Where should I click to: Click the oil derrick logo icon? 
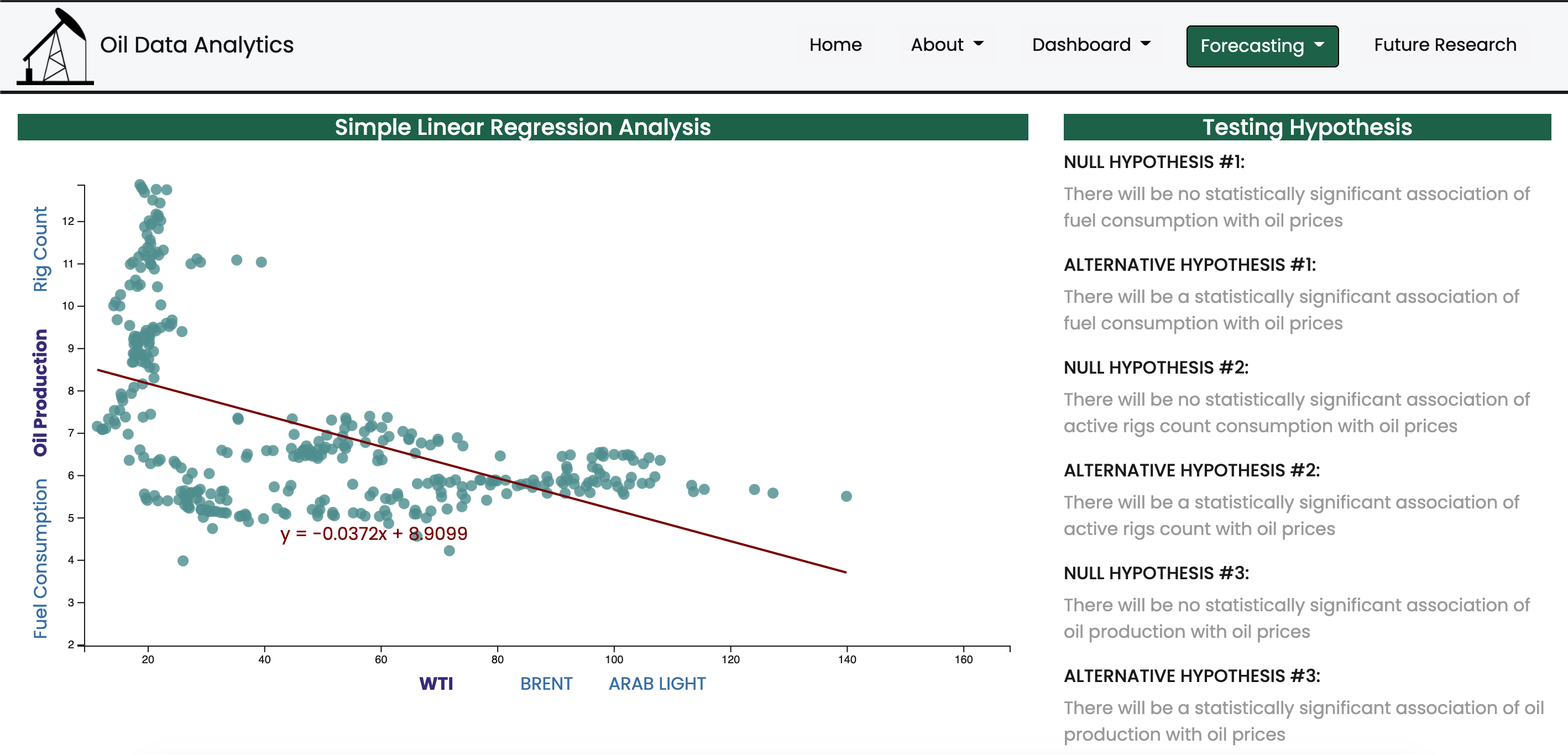[x=55, y=46]
